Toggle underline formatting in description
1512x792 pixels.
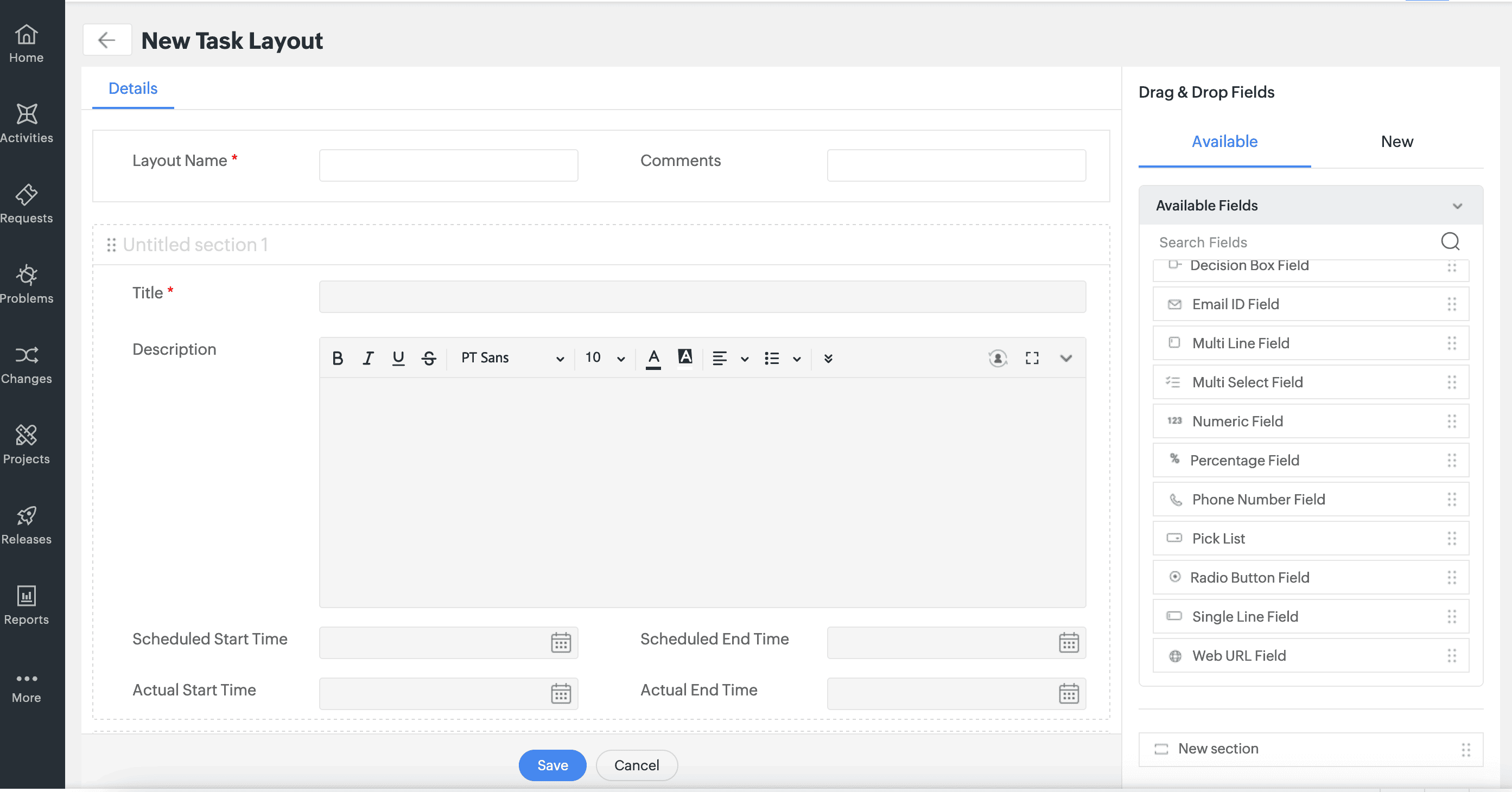398,358
